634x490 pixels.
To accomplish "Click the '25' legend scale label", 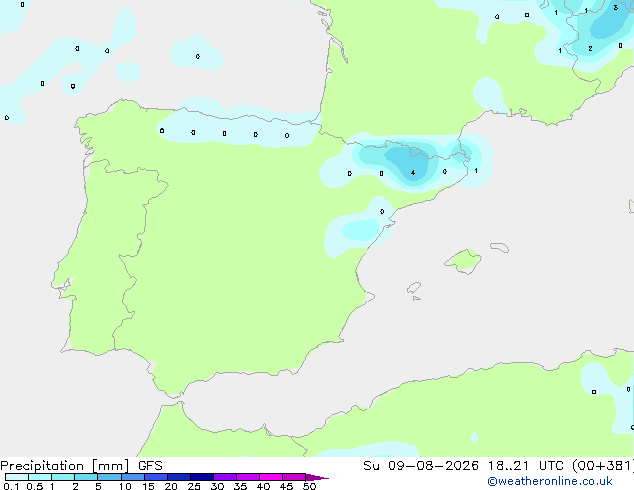I will click(194, 486).
